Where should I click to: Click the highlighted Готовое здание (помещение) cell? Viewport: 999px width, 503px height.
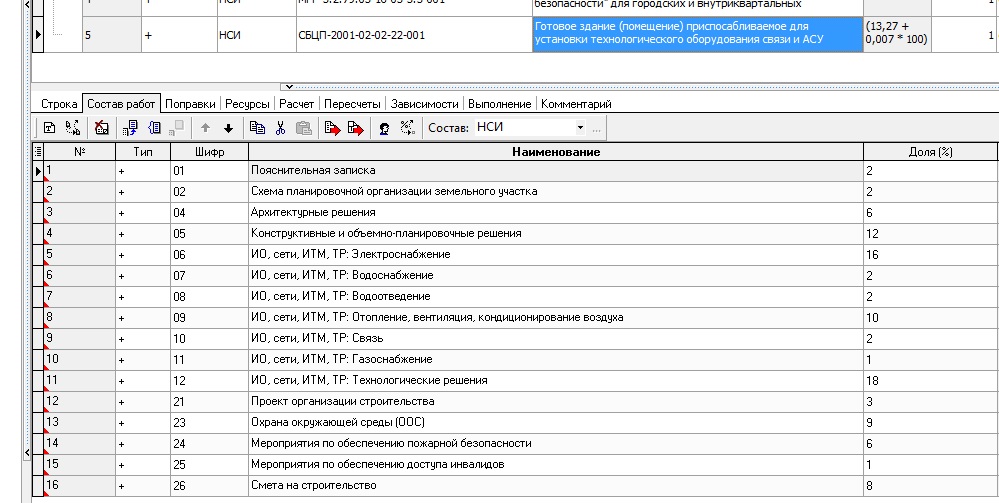(698, 34)
